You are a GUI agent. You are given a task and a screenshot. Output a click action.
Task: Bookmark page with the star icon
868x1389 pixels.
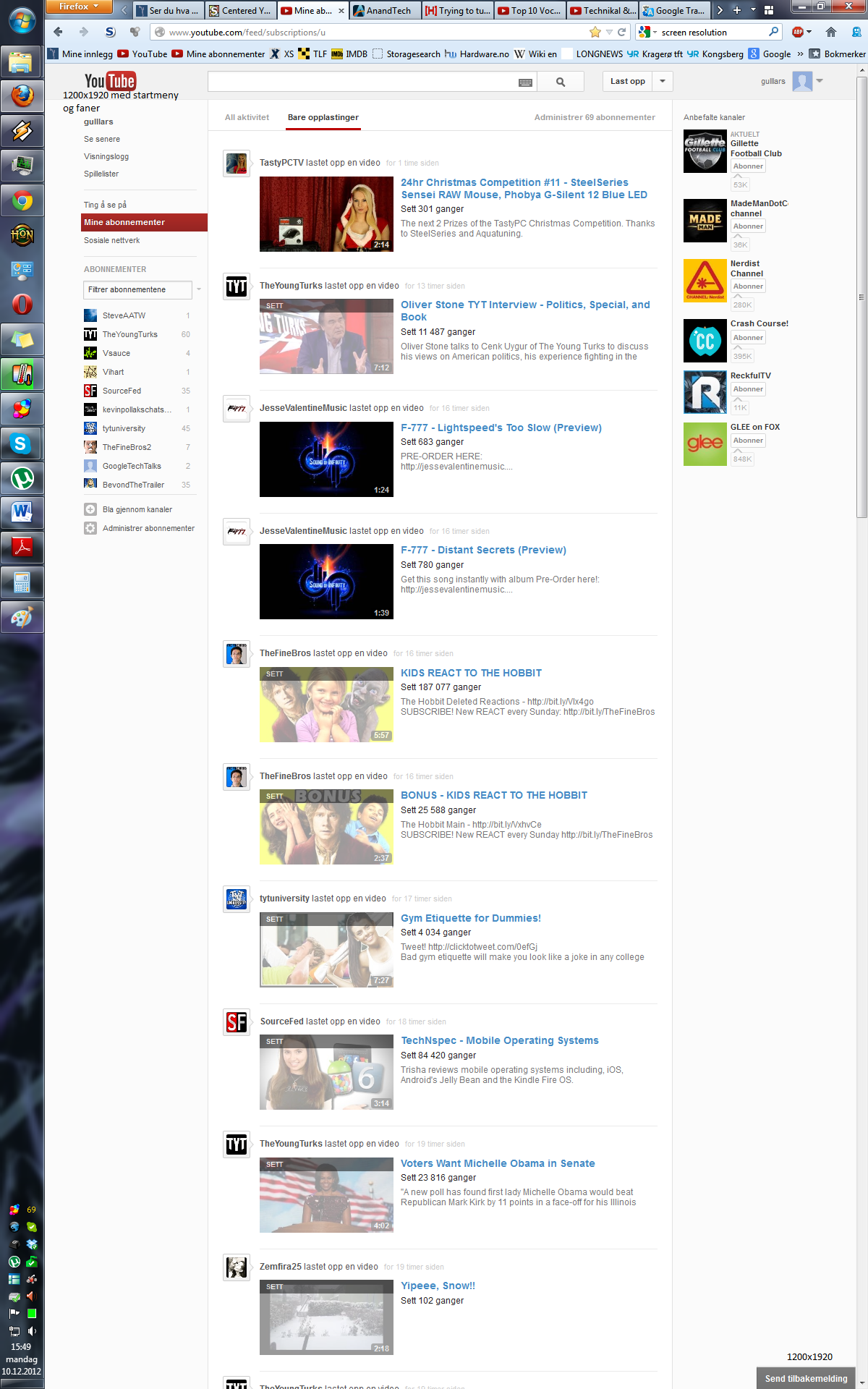pos(595,32)
